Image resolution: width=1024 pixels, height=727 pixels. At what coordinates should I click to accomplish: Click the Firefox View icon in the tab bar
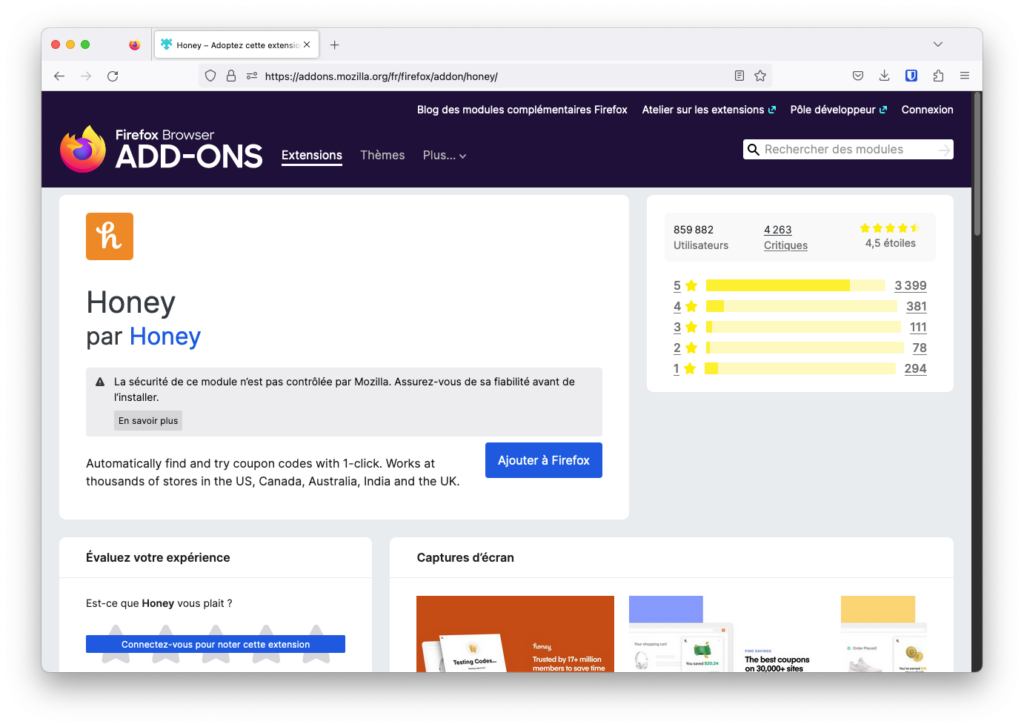135,45
